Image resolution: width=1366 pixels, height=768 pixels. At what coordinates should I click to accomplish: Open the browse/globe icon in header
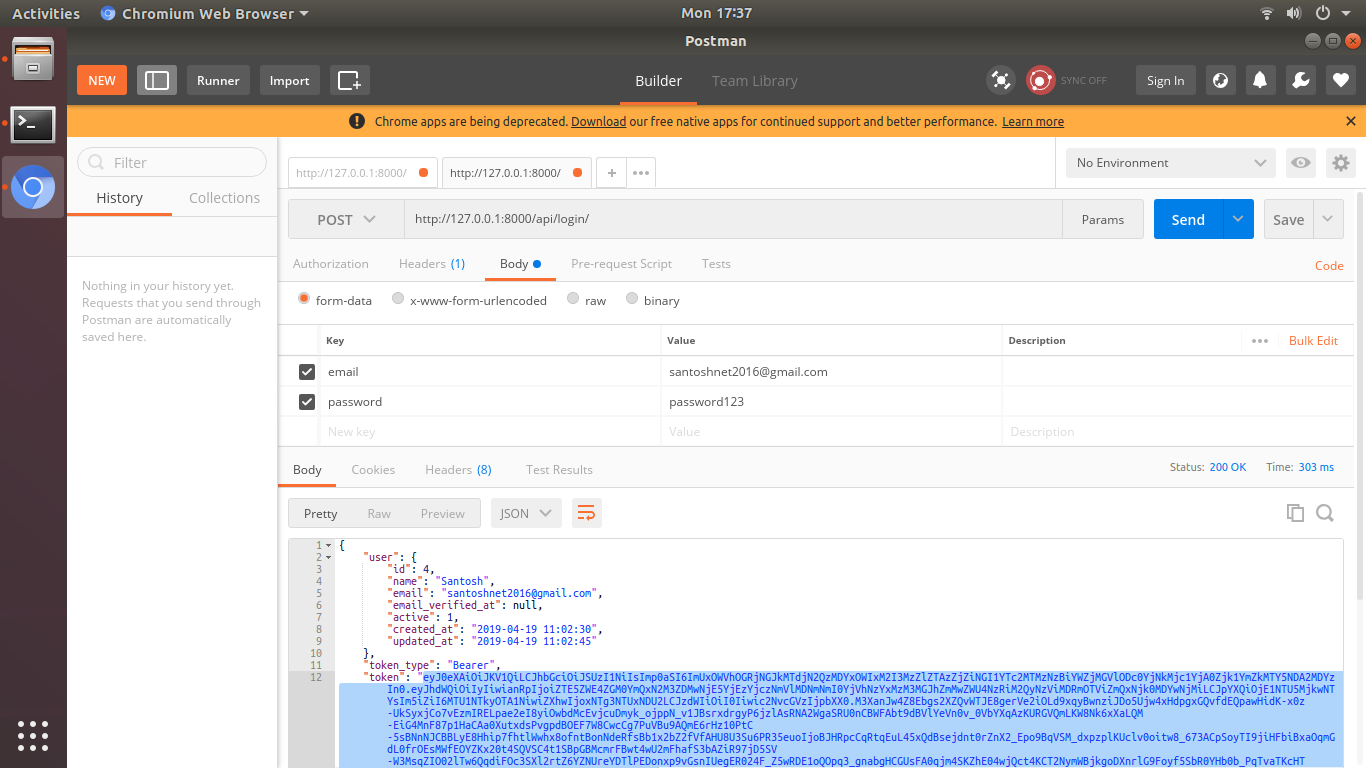point(1220,81)
